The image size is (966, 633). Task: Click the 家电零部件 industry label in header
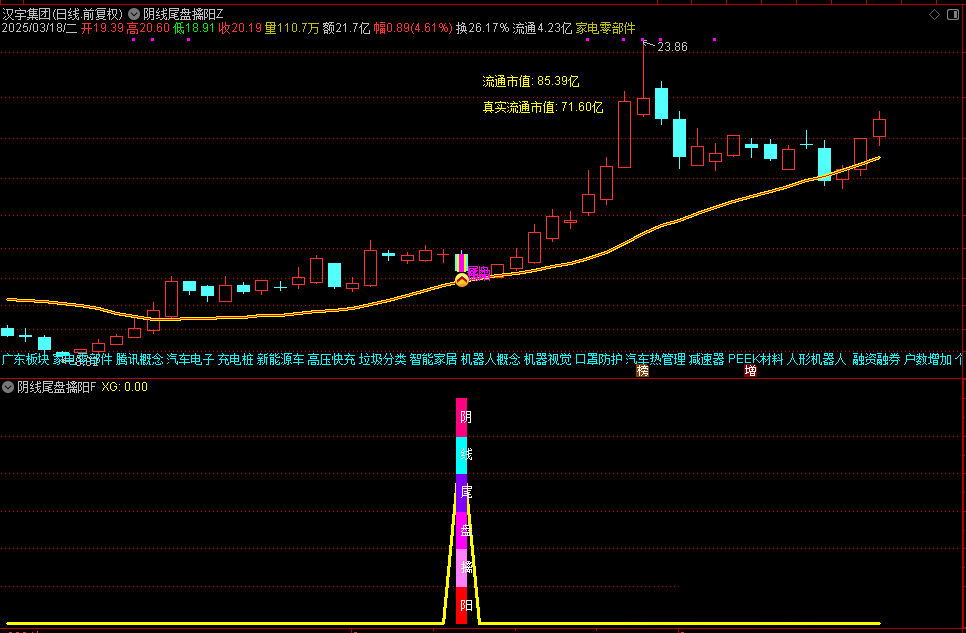click(x=605, y=29)
